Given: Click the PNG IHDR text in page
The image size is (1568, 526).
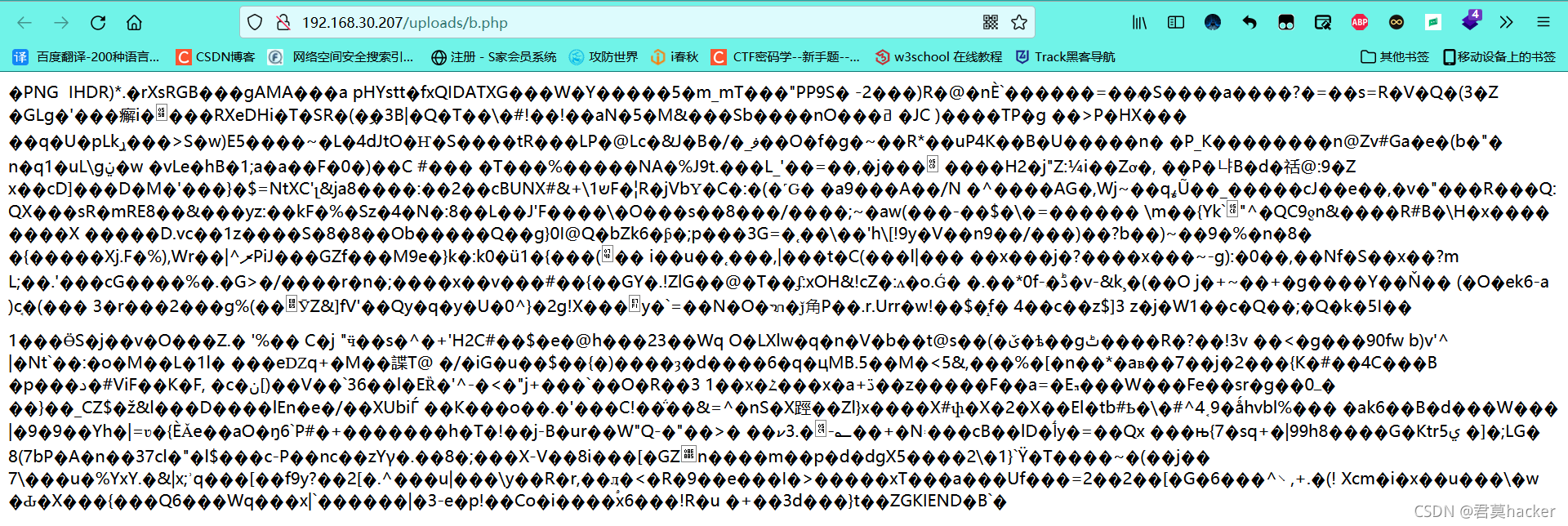Looking at the screenshot, I should tap(69, 91).
